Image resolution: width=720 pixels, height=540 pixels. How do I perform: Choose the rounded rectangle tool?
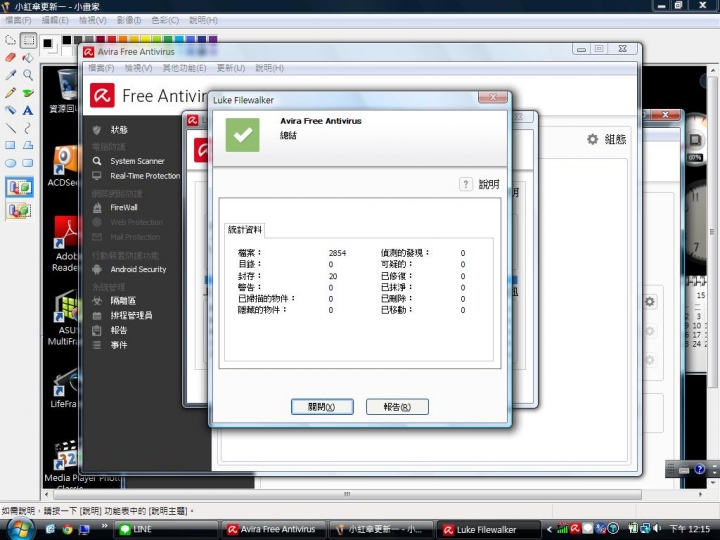click(x=28, y=163)
